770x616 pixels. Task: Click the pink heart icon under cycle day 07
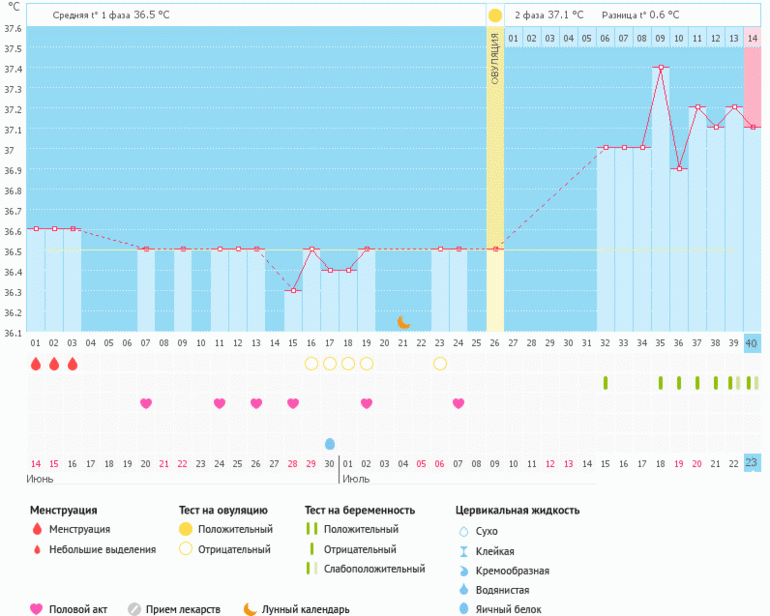[146, 403]
